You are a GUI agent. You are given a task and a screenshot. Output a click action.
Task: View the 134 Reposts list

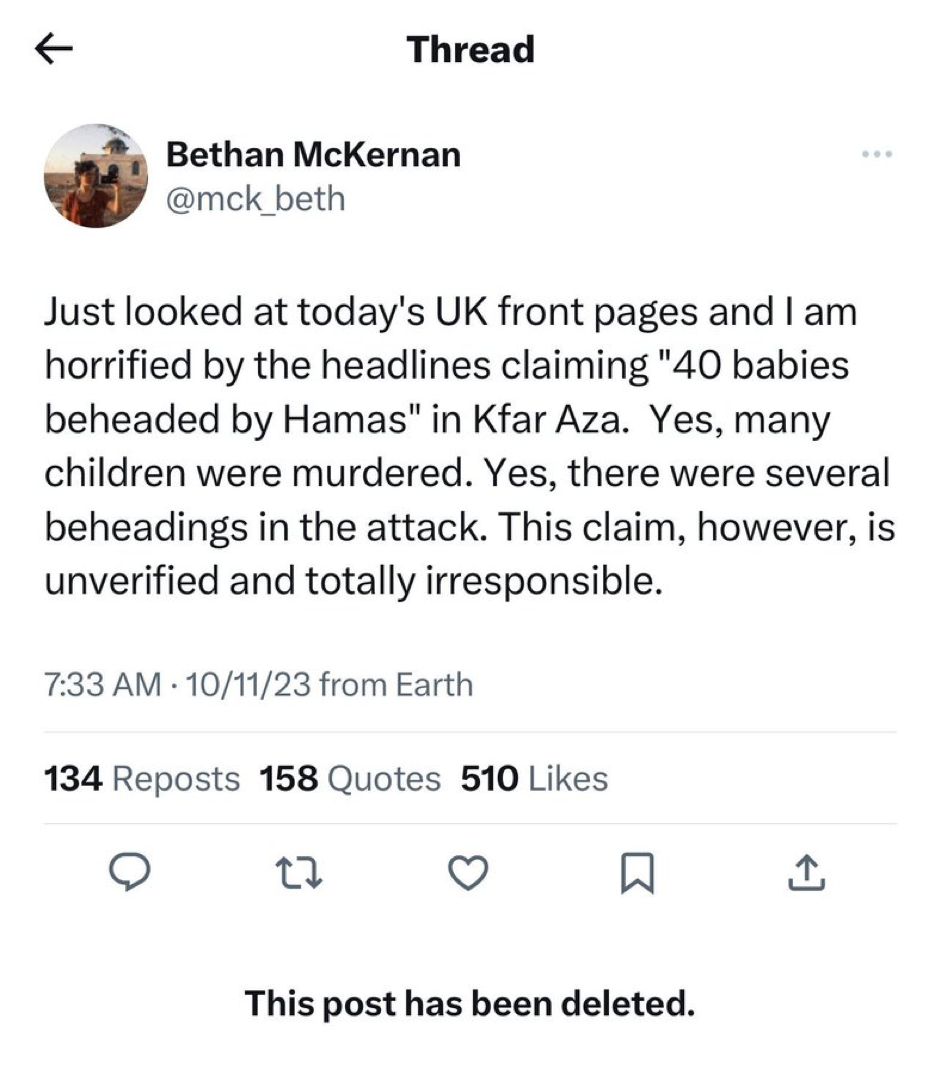pos(142,779)
